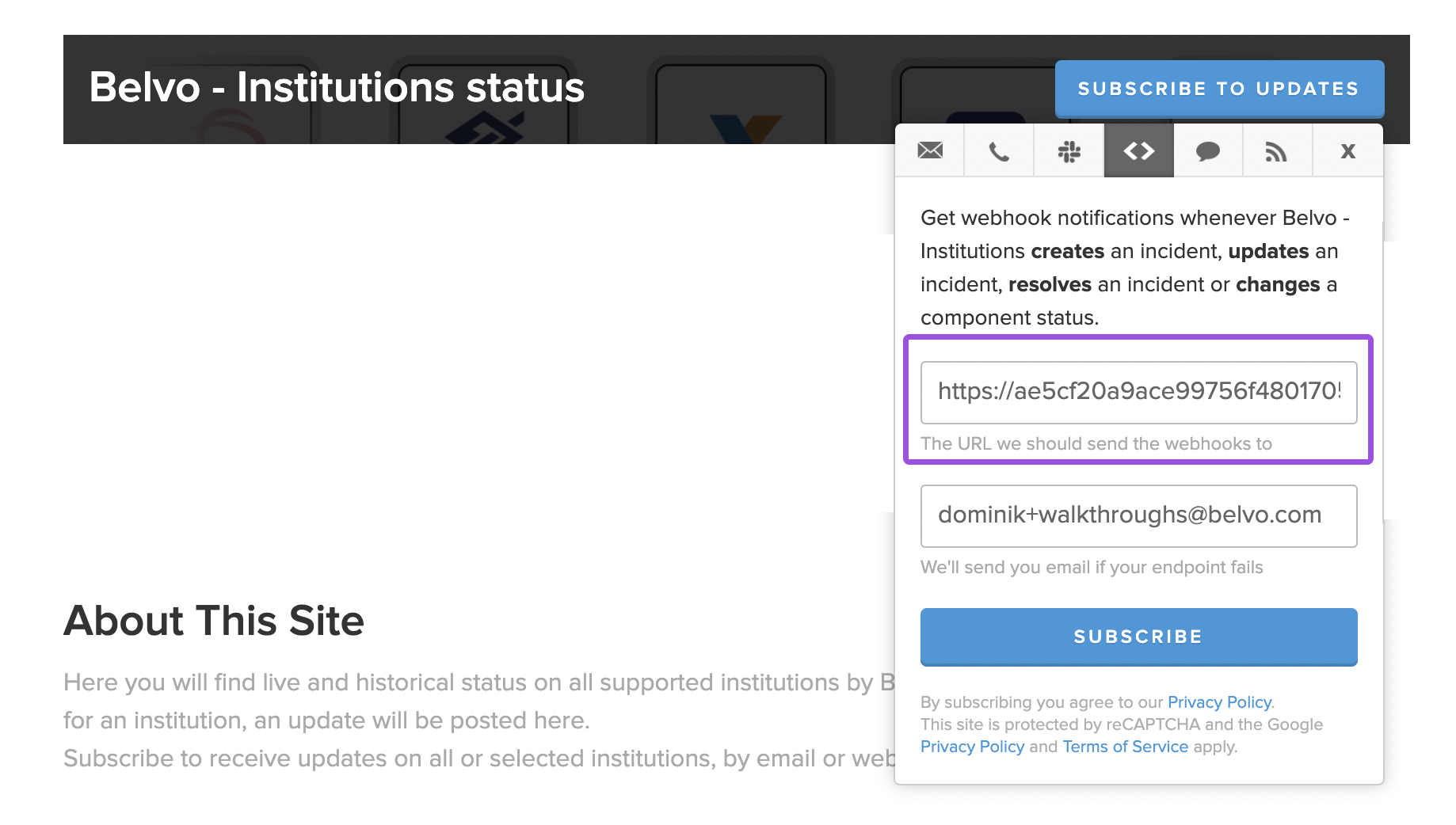Click the Belvo - Institutions status title

tap(337, 87)
